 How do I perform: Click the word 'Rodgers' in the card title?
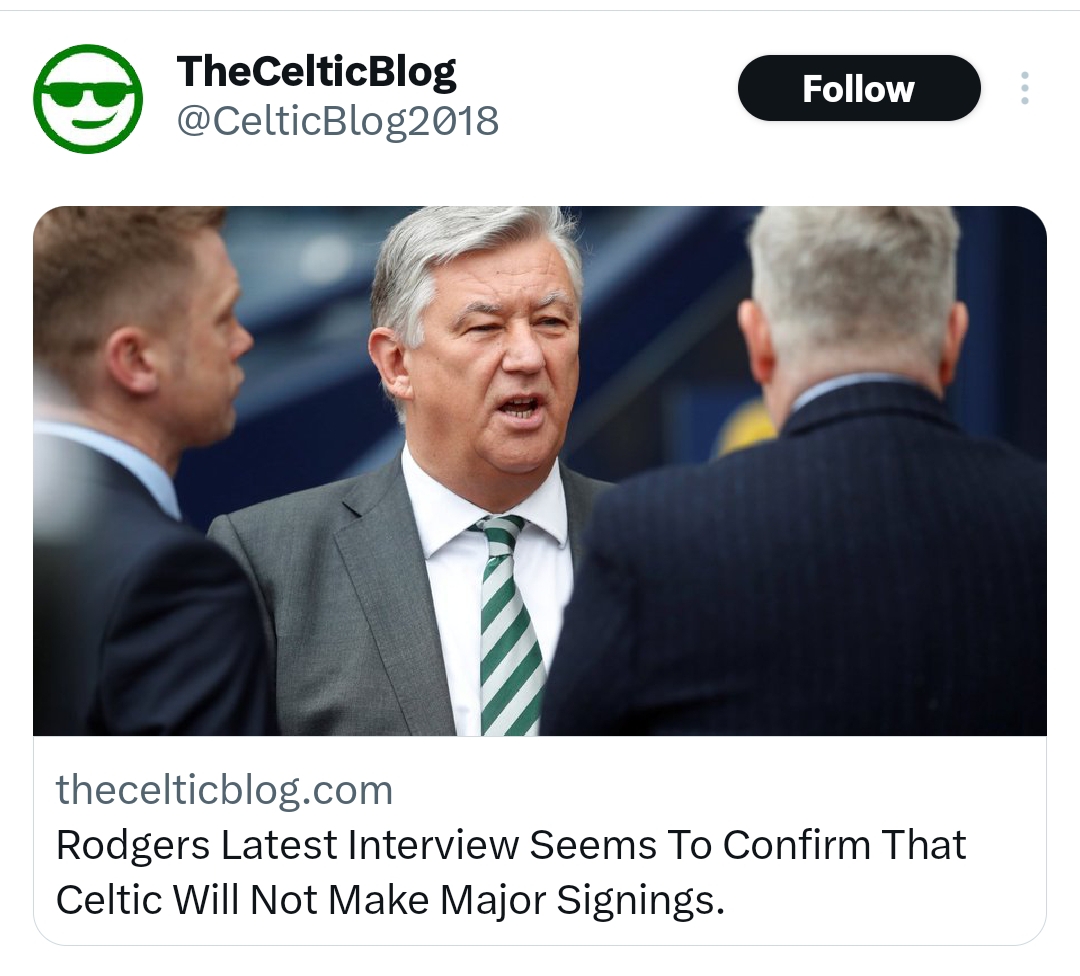[133, 846]
